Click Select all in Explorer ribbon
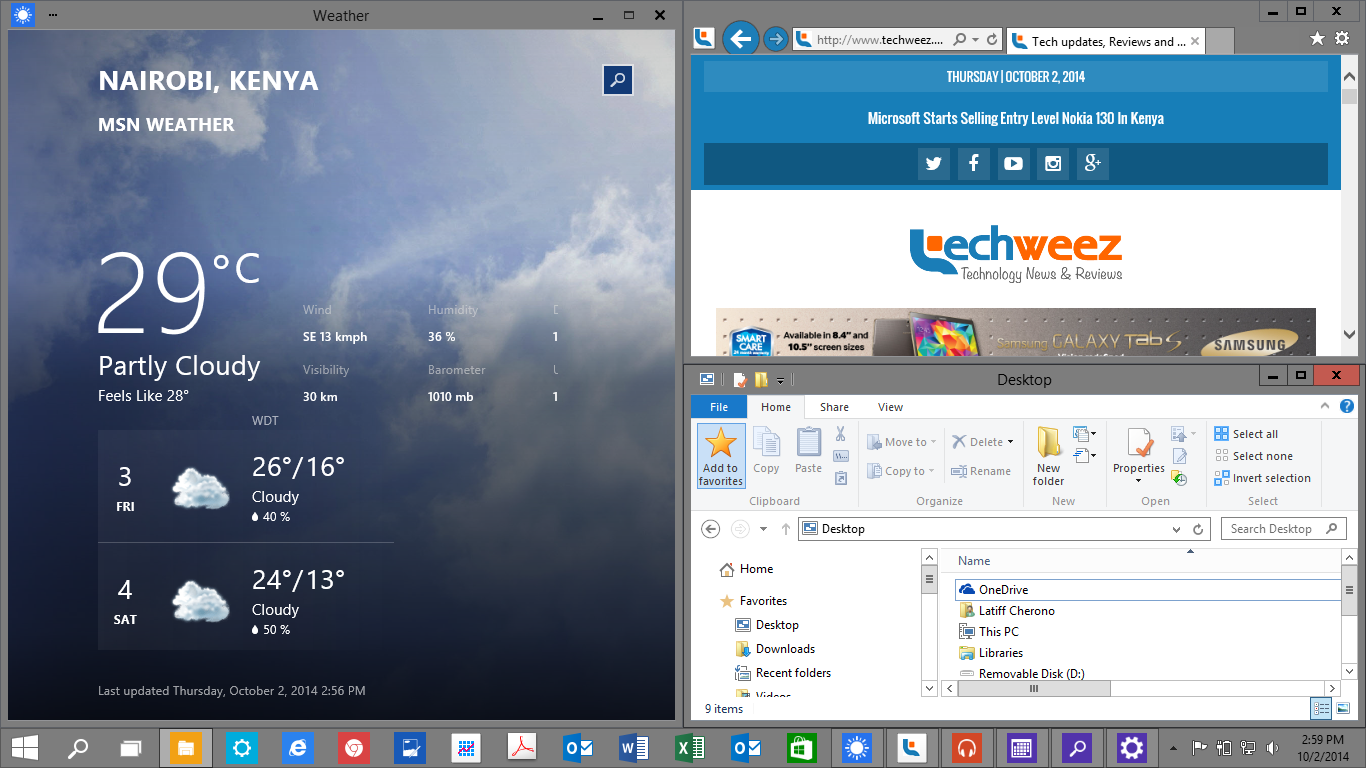The image size is (1366, 768). tap(1246, 434)
